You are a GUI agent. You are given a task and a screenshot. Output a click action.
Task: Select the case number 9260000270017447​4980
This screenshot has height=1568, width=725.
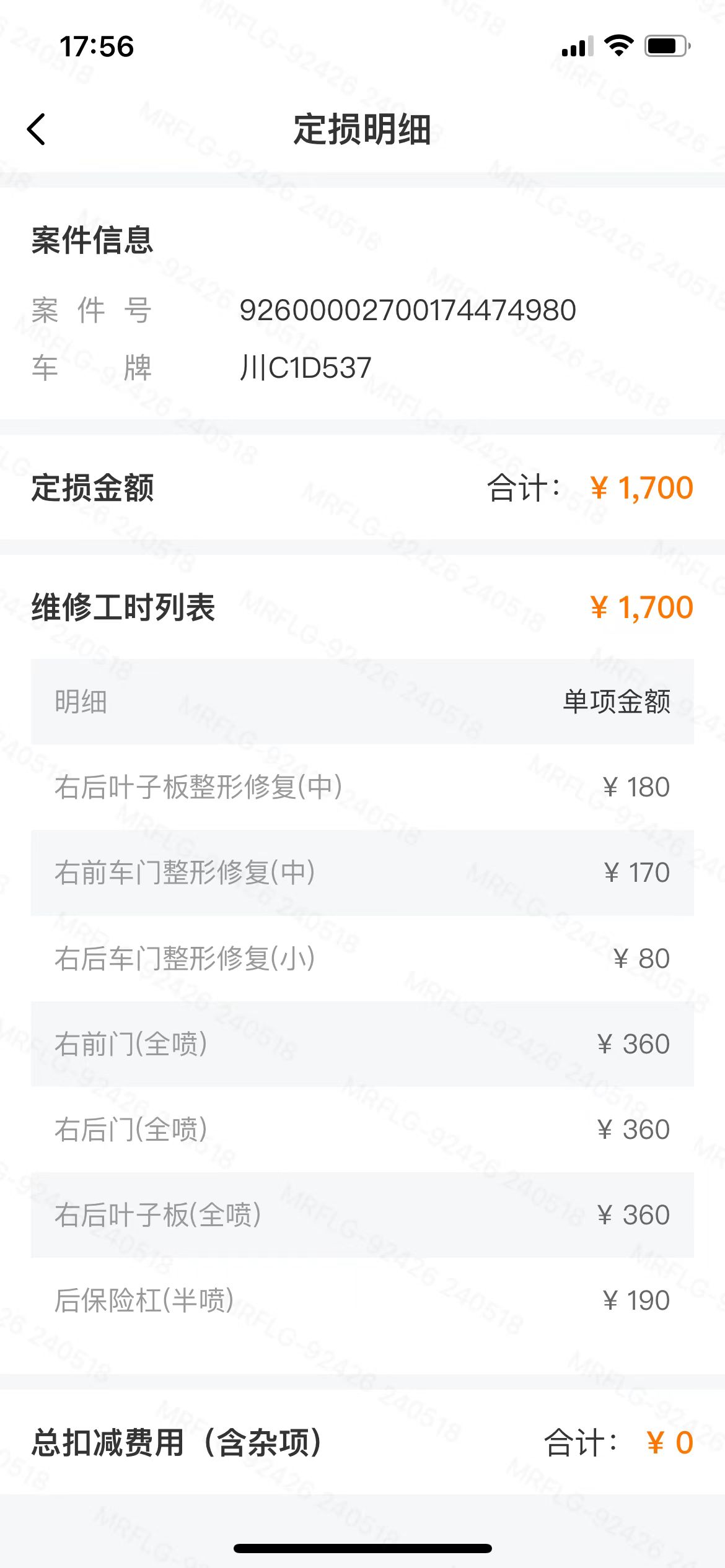pos(408,310)
